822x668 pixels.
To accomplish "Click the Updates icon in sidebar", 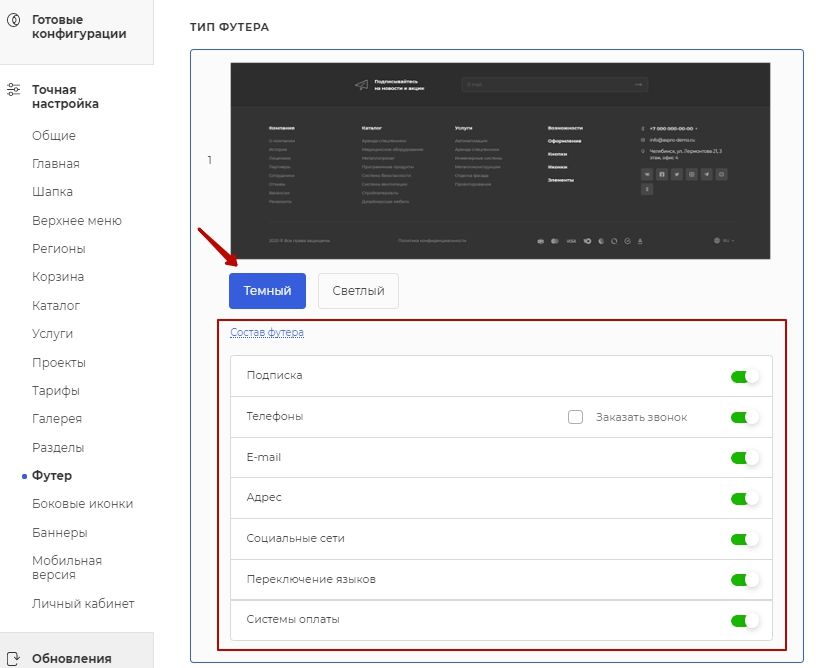I will tap(14, 659).
